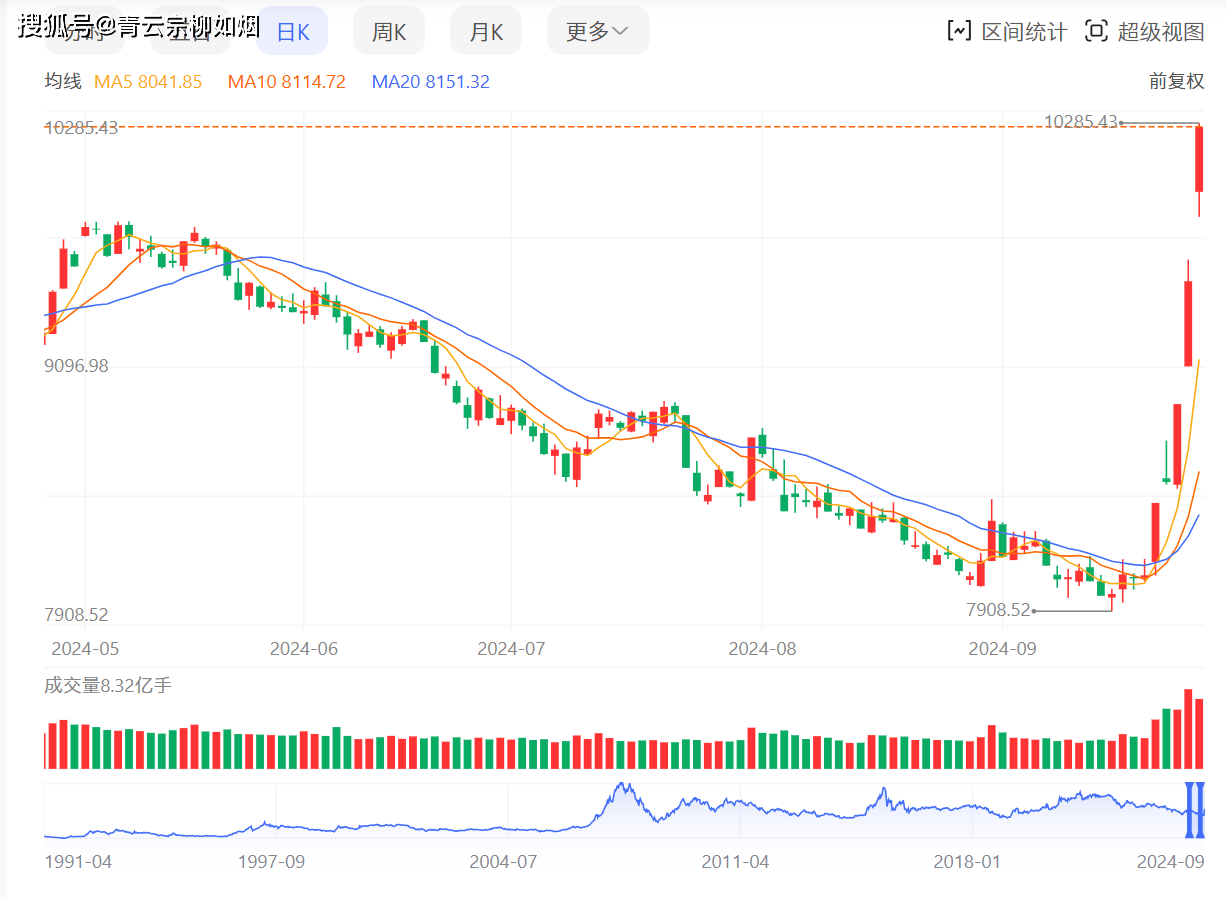The width and height of the screenshot is (1227, 899).
Task: Click the 均线 moving average label
Action: pos(62,81)
